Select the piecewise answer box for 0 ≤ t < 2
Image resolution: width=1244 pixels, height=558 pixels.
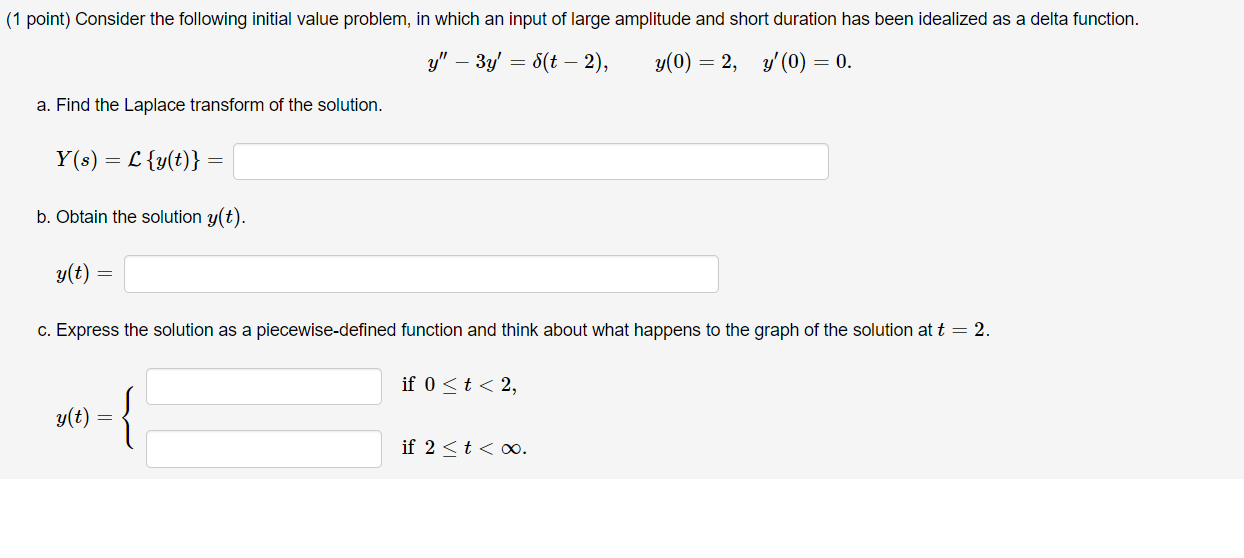[x=264, y=386]
